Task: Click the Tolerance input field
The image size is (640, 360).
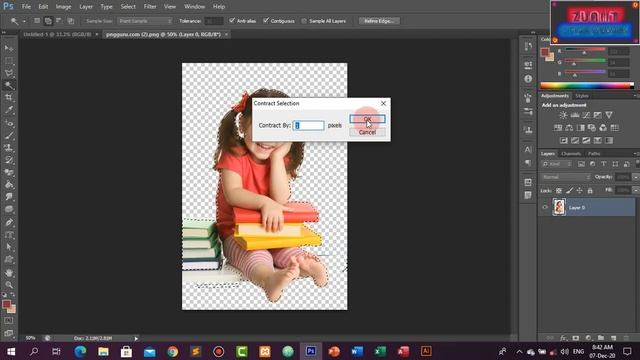Action: click(x=213, y=21)
